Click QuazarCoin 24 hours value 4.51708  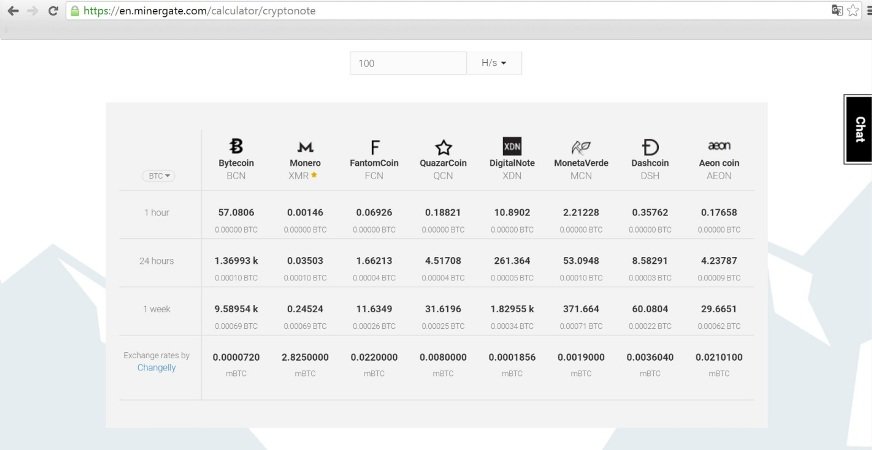click(x=443, y=260)
